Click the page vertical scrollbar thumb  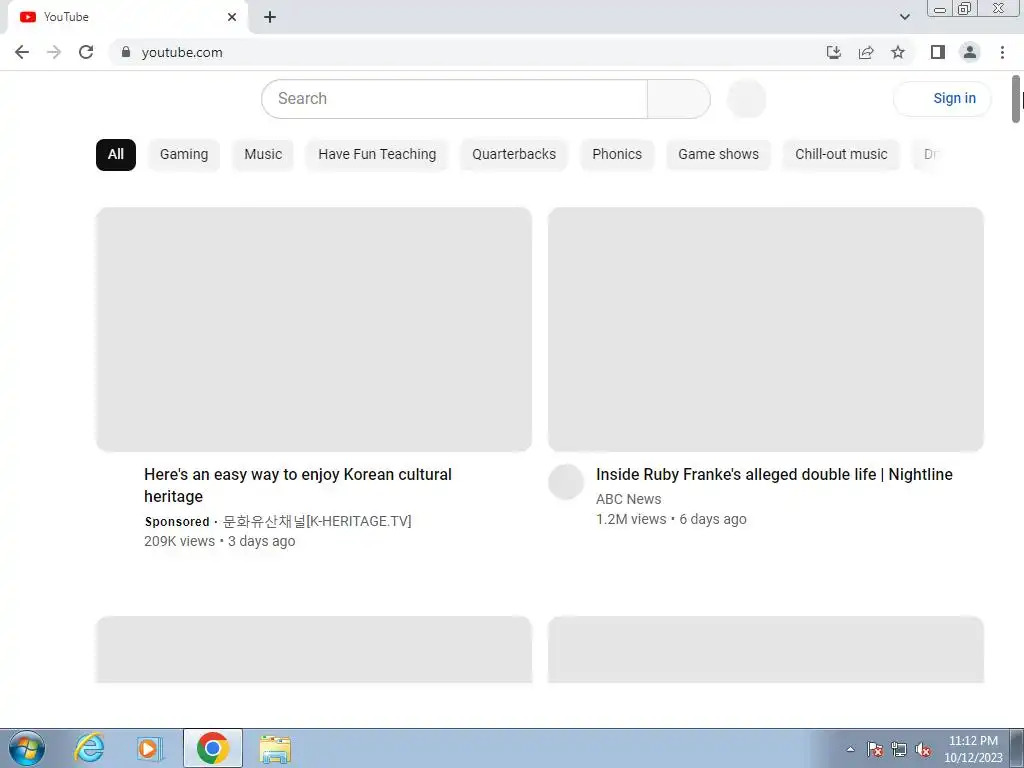[x=1016, y=99]
